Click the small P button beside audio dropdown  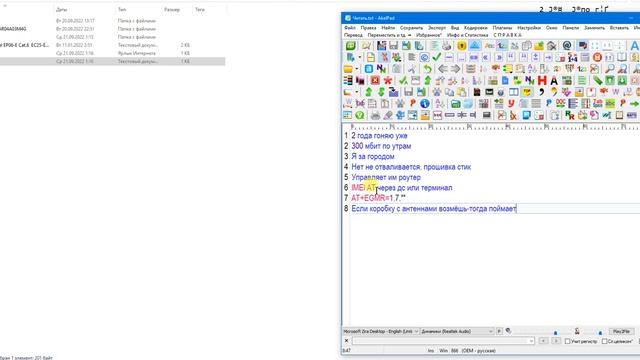499,331
